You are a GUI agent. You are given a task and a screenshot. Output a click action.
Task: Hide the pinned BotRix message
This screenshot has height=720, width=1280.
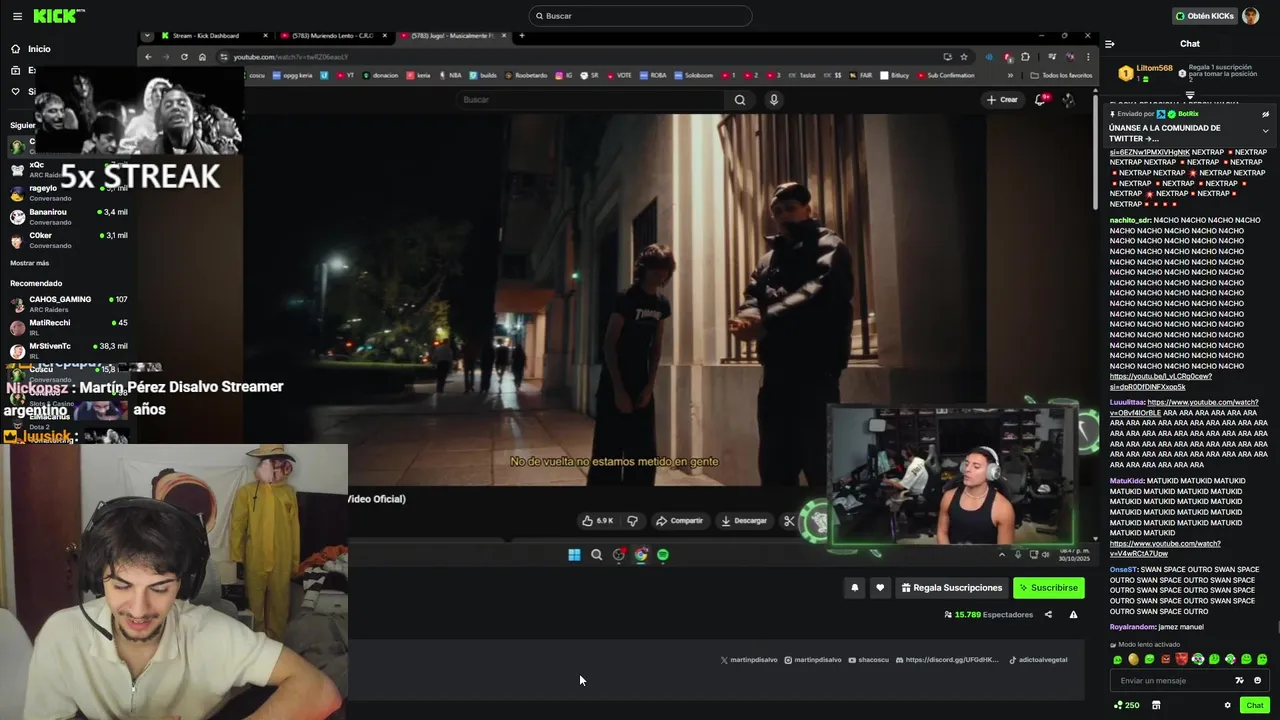pyautogui.click(x=1265, y=114)
